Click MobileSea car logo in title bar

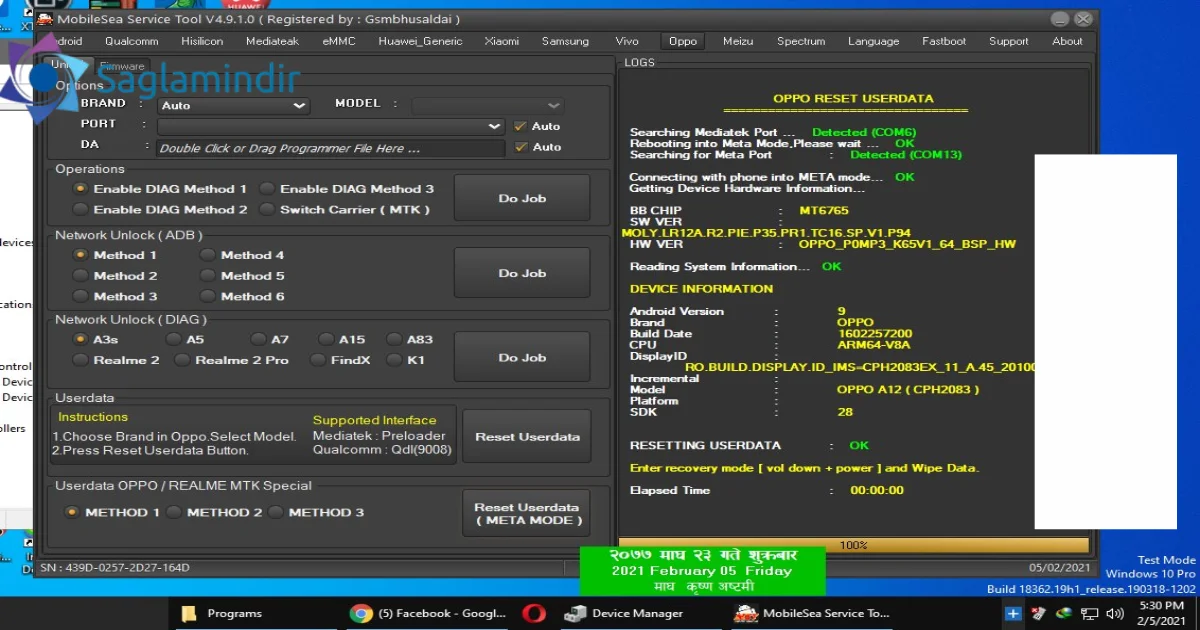click(44, 19)
